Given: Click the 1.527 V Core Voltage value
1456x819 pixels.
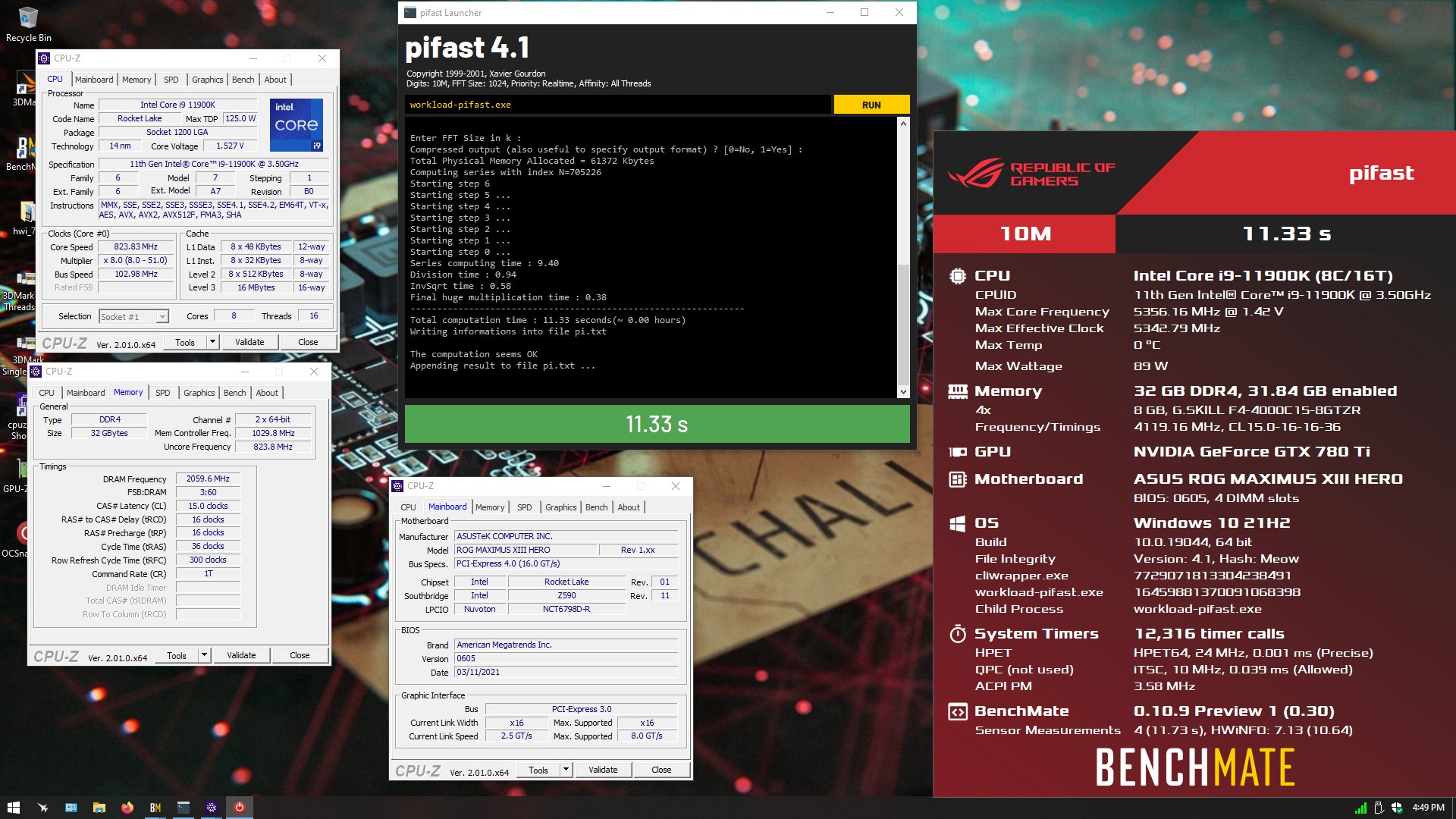Looking at the screenshot, I should 230,146.
